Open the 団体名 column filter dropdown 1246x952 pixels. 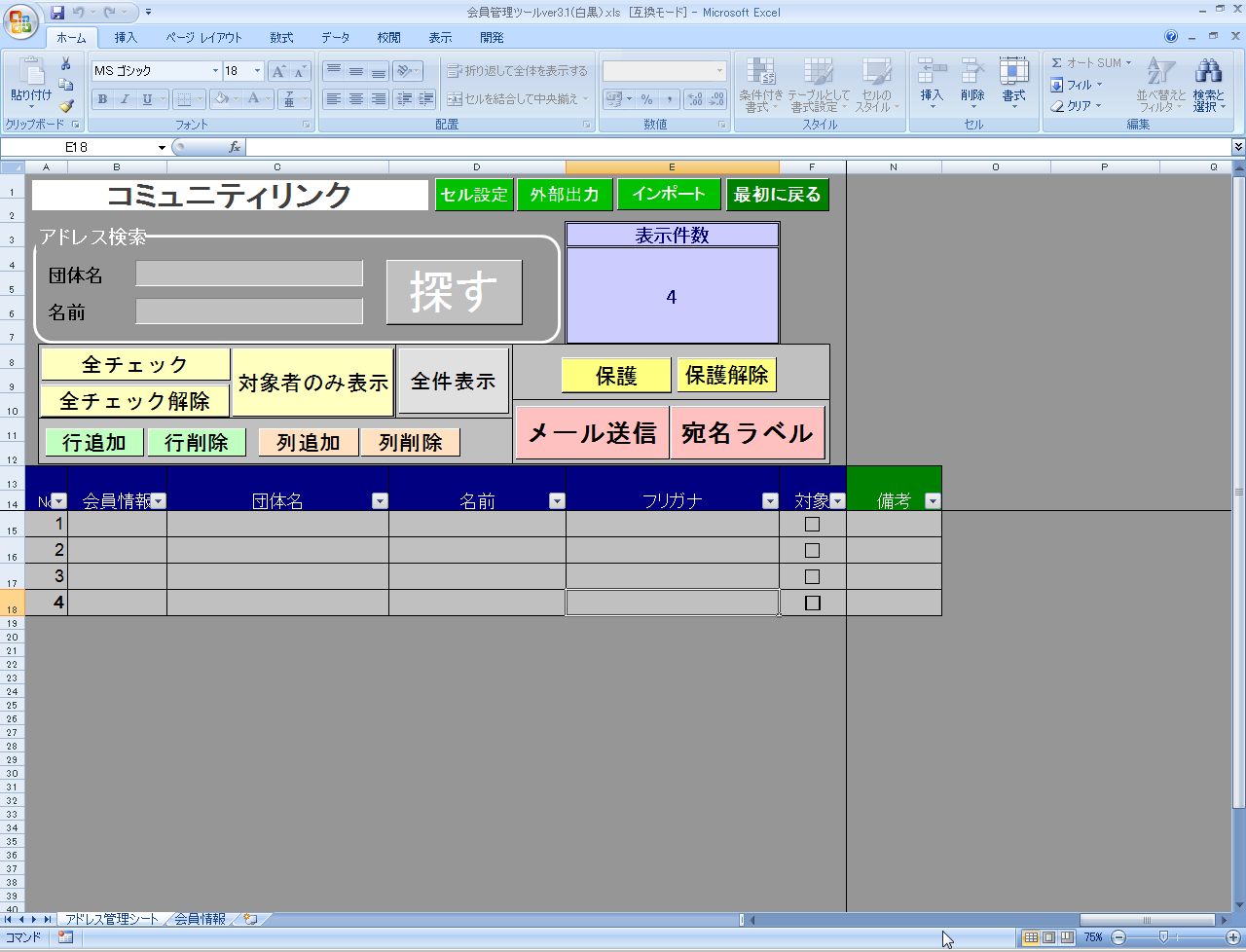click(380, 501)
